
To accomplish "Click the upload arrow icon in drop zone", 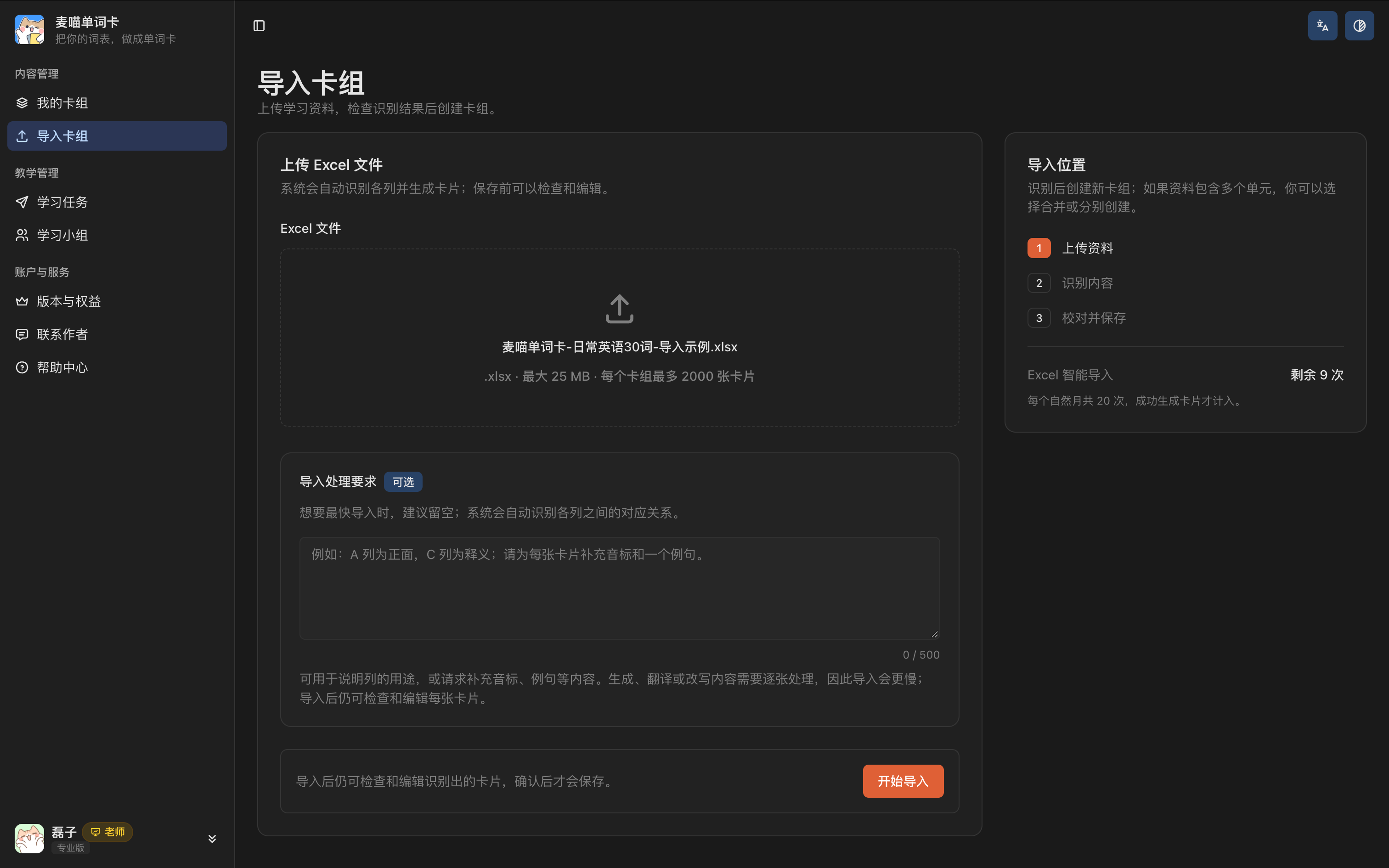I will pyautogui.click(x=619, y=309).
